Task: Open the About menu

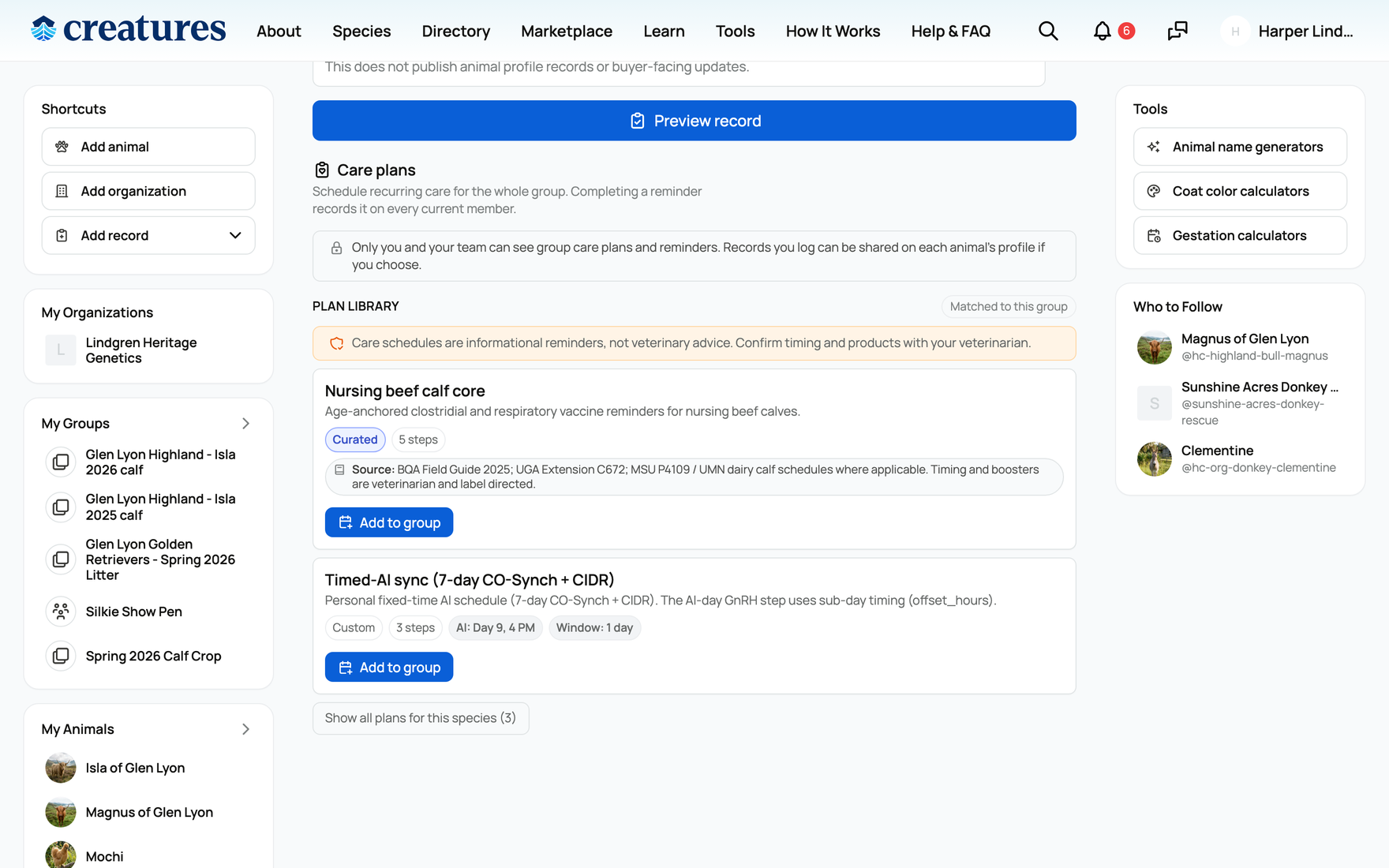Action: pos(279,31)
